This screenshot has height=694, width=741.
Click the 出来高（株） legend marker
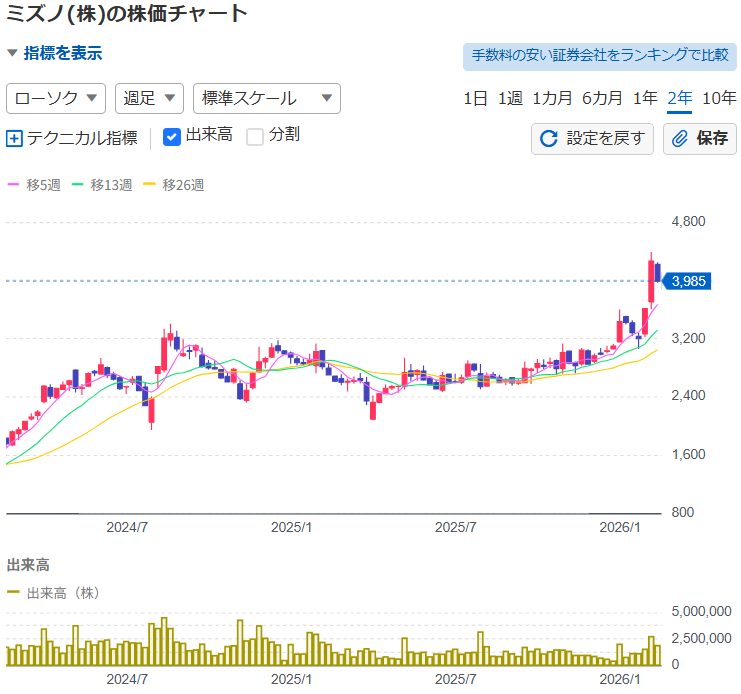[14, 592]
